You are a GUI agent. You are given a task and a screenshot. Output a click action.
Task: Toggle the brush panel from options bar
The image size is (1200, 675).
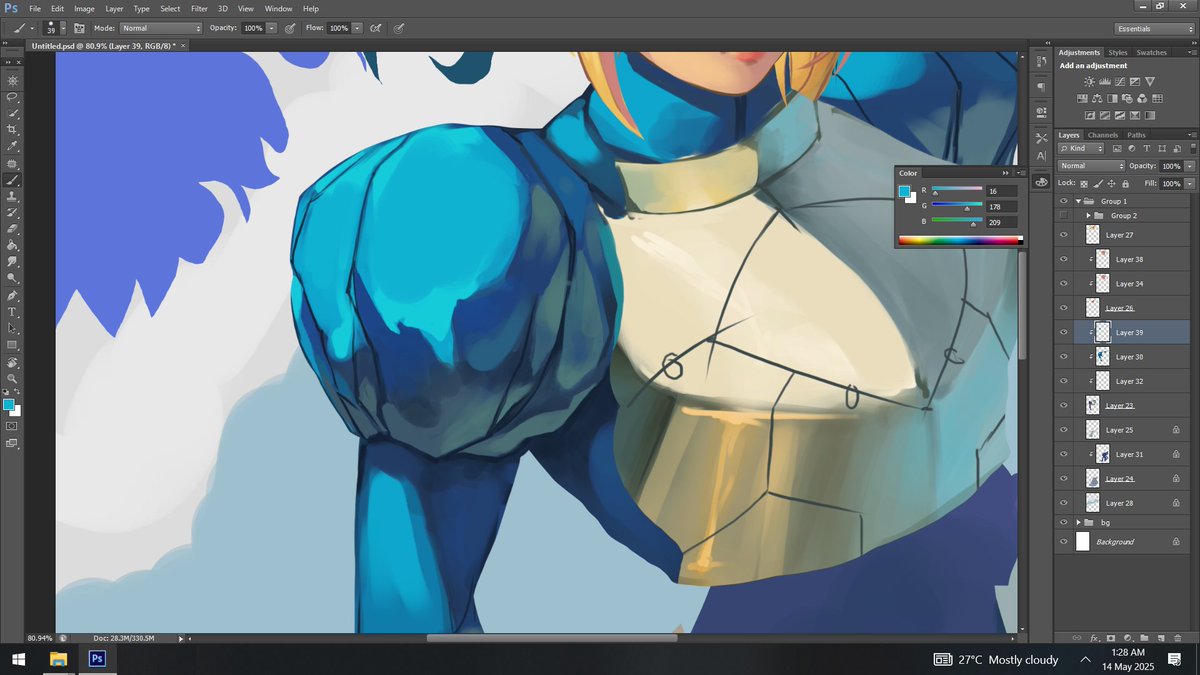(78, 28)
